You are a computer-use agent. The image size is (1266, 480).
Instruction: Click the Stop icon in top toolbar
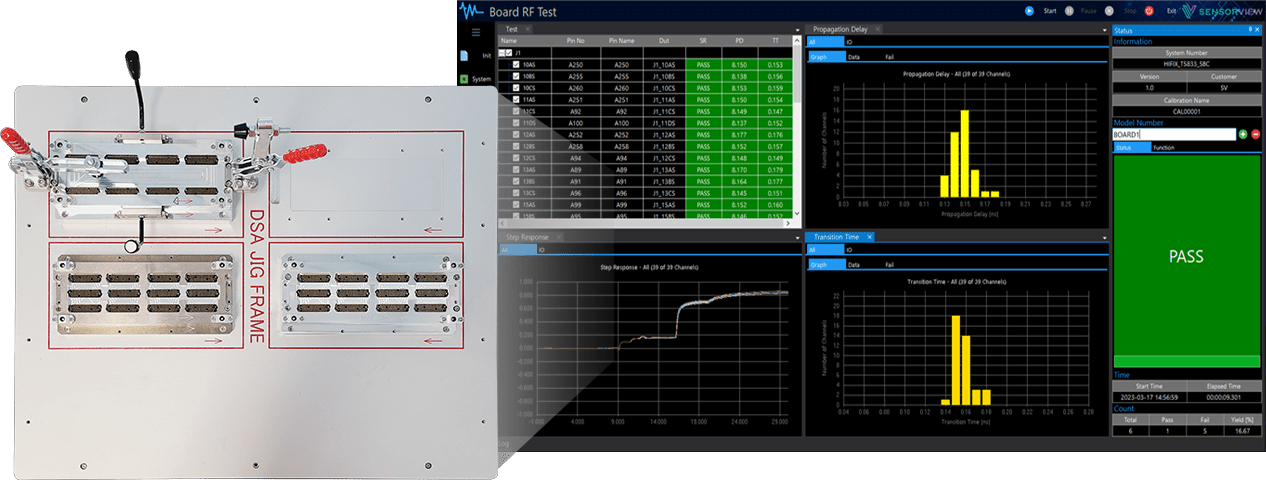point(1109,12)
